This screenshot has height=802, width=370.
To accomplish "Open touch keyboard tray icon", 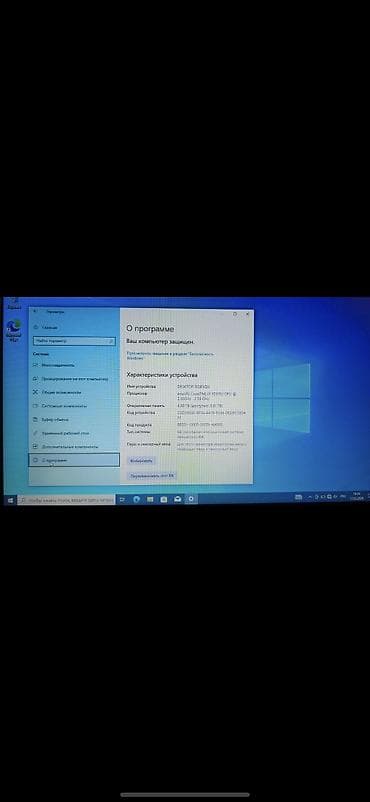I will (299, 497).
